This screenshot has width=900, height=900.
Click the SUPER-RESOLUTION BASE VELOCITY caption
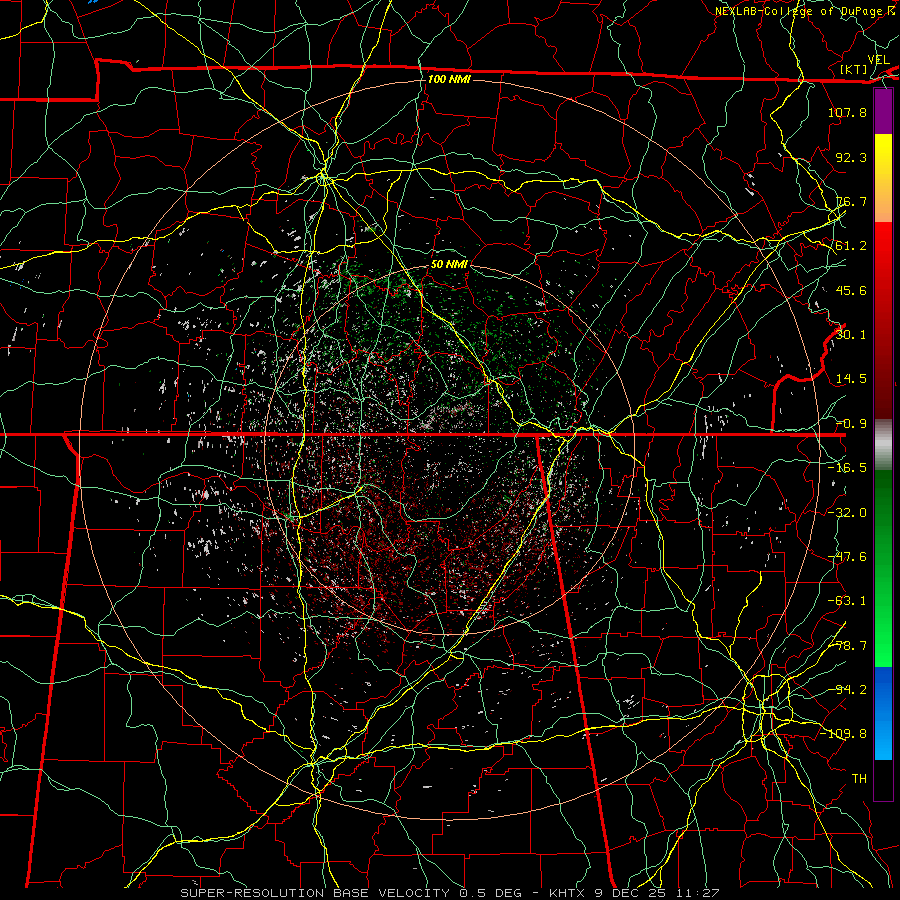(x=315, y=893)
